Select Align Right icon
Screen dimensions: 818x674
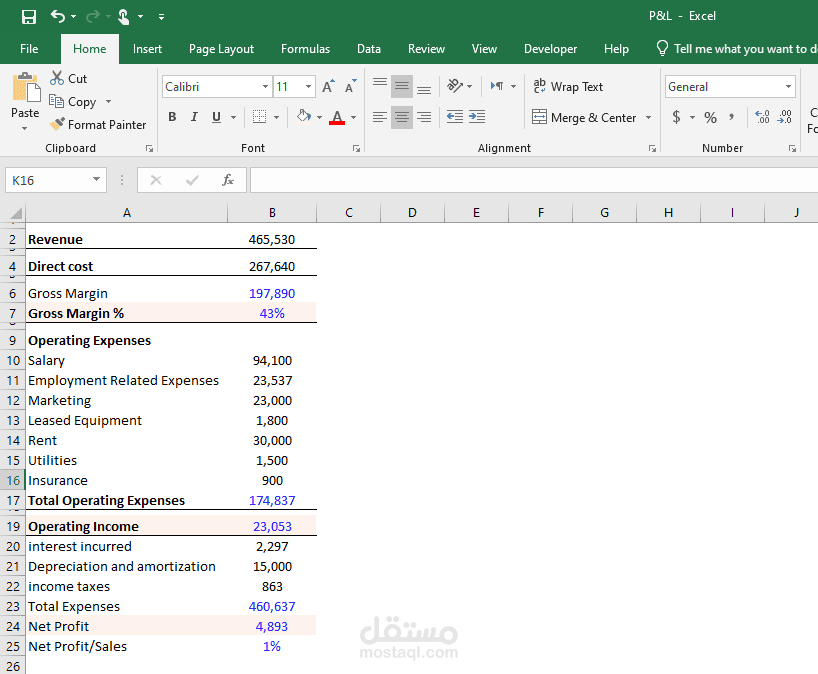(x=424, y=117)
